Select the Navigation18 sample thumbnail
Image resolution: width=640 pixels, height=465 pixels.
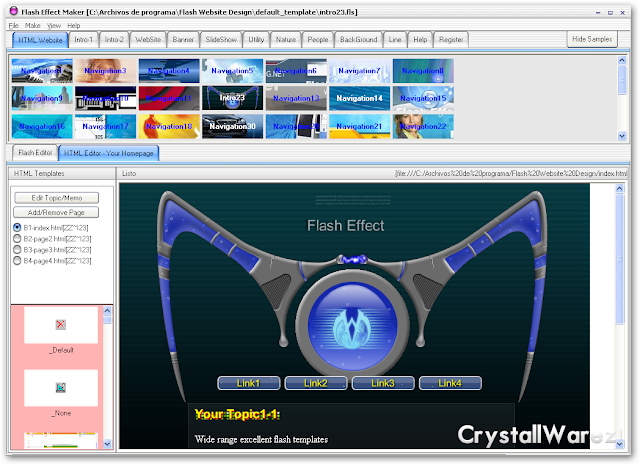point(169,126)
